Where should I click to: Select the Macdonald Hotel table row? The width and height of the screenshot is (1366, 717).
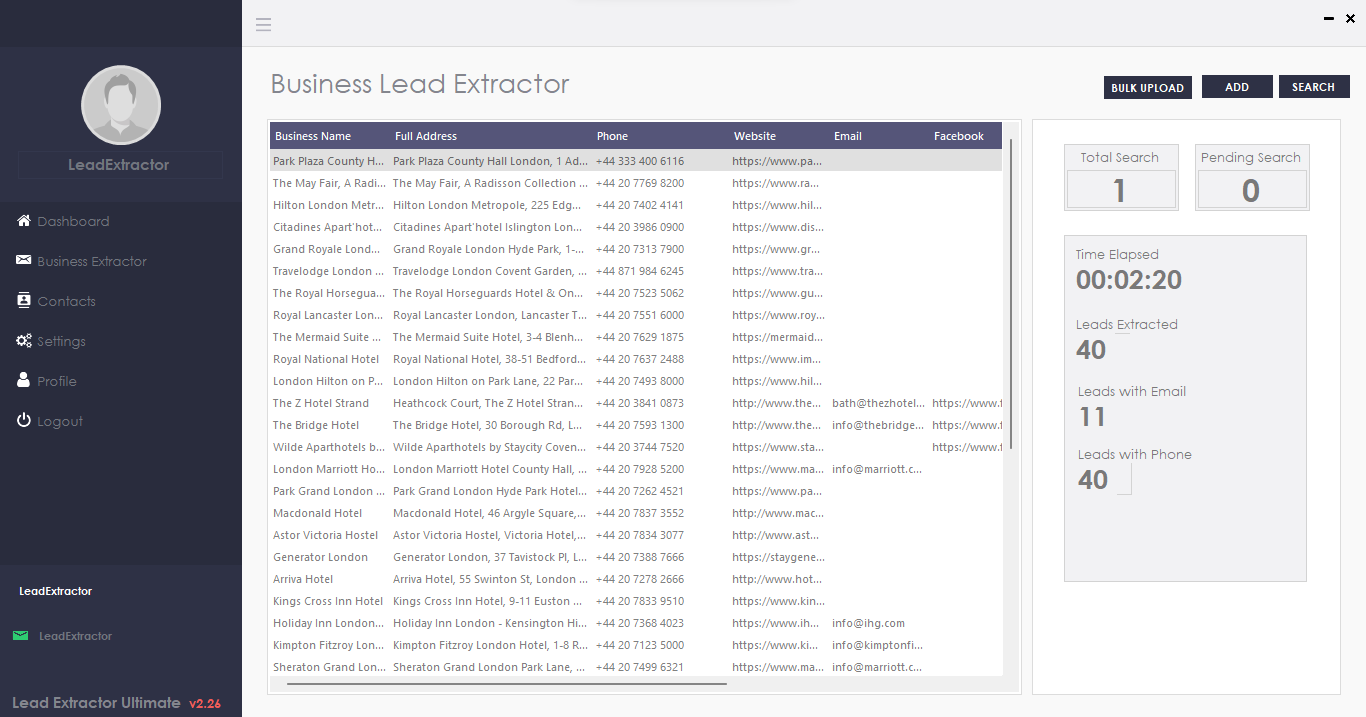tap(450, 512)
